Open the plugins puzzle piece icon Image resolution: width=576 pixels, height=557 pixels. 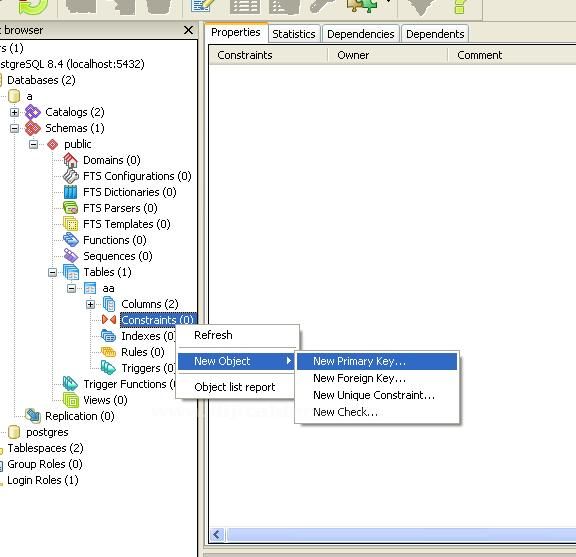(362, 6)
